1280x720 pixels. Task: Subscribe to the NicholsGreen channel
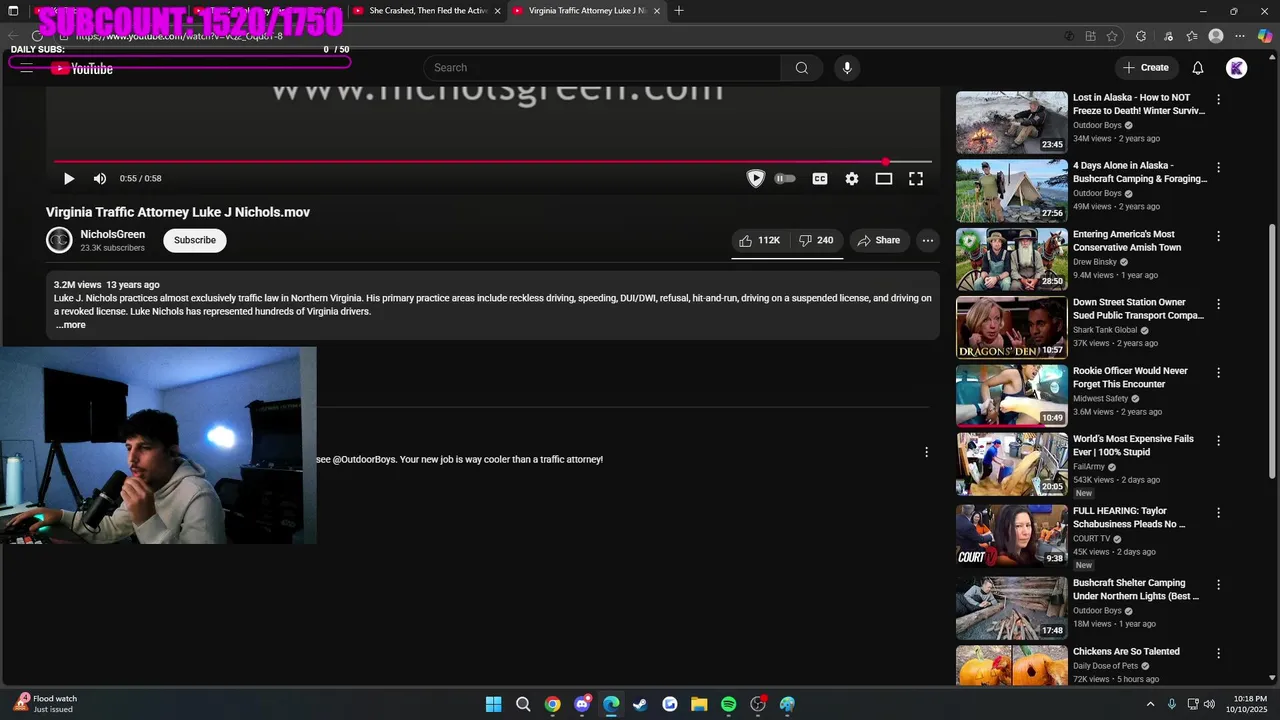point(195,240)
